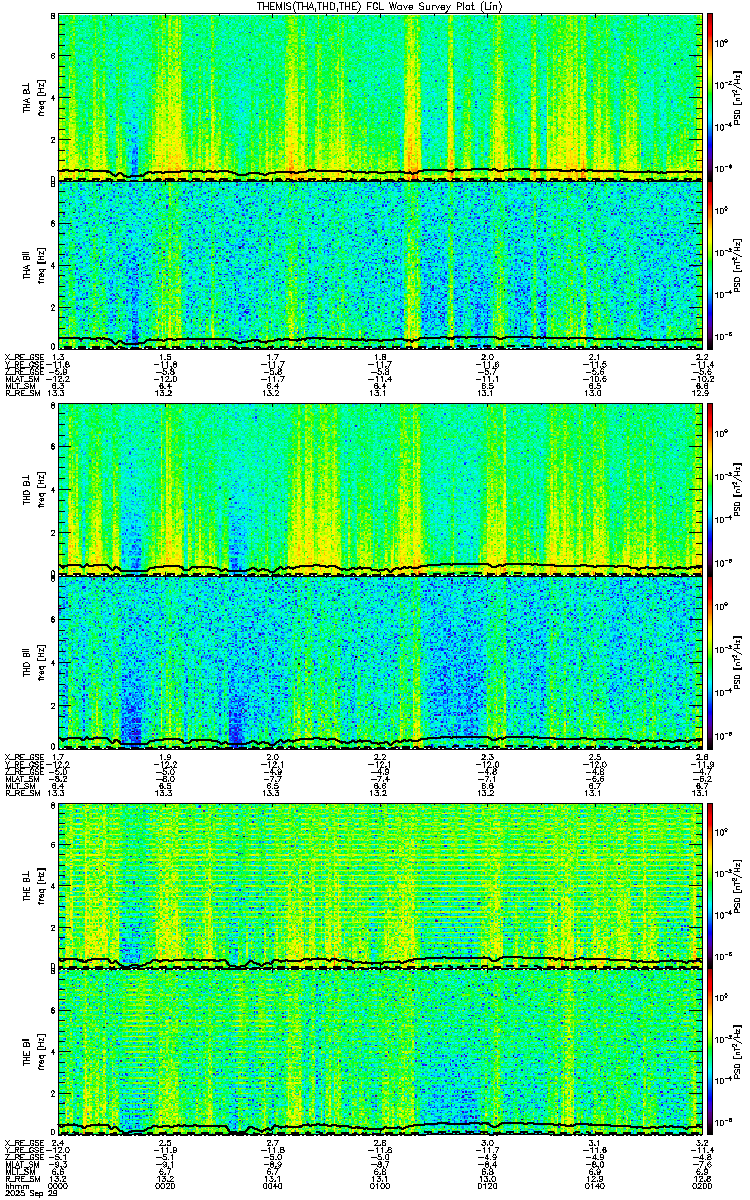The height and width of the screenshot is (1200, 750).
Task: Click the 0040 time tick label
Action: click(273, 1182)
